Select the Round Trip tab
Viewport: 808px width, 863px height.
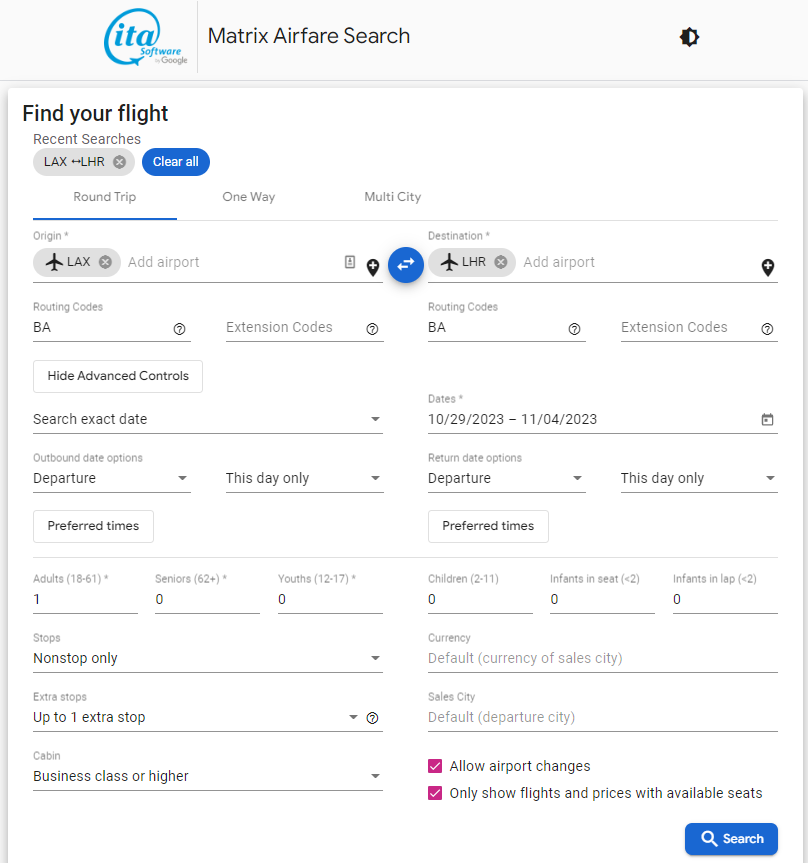(x=105, y=197)
